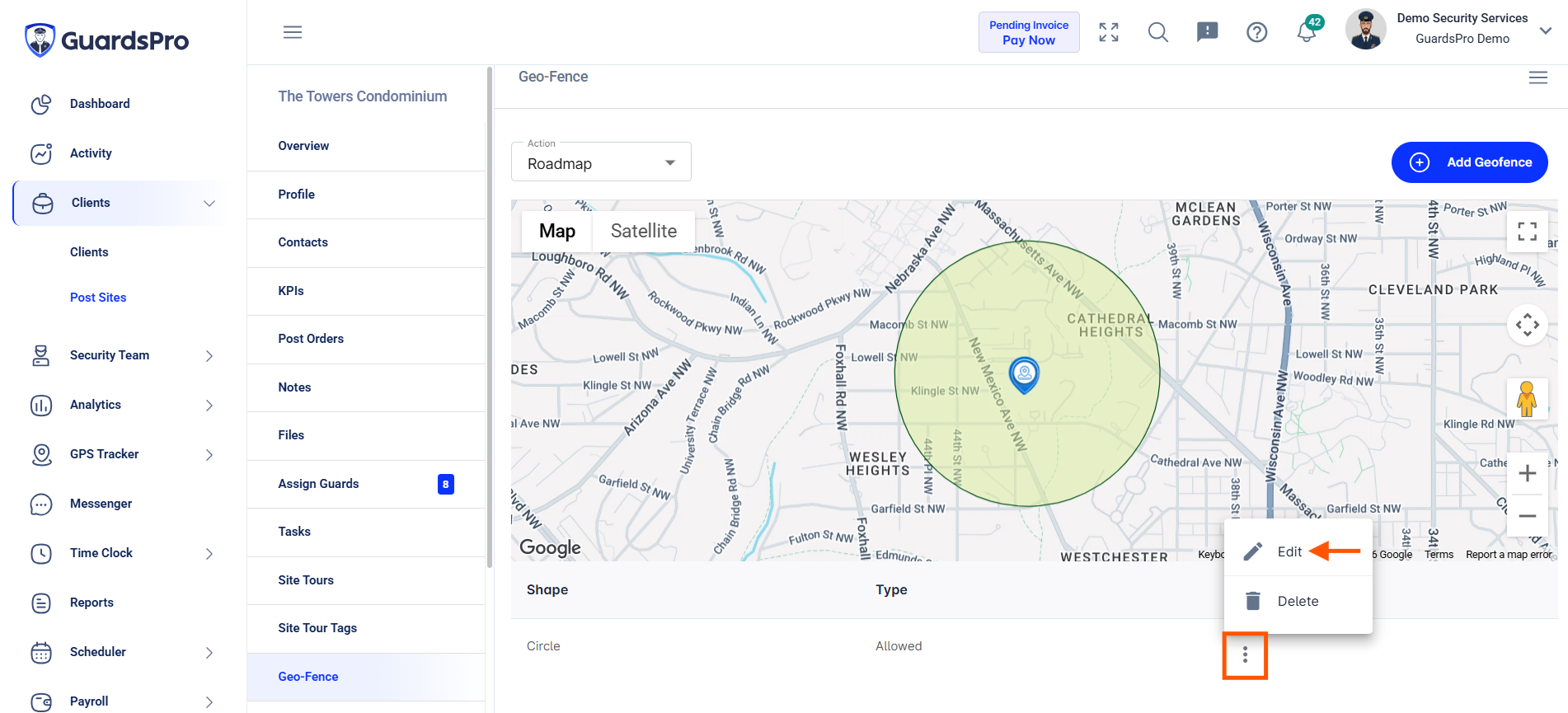Choose Delete from the context menu
The width and height of the screenshot is (1568, 713).
tap(1298, 601)
